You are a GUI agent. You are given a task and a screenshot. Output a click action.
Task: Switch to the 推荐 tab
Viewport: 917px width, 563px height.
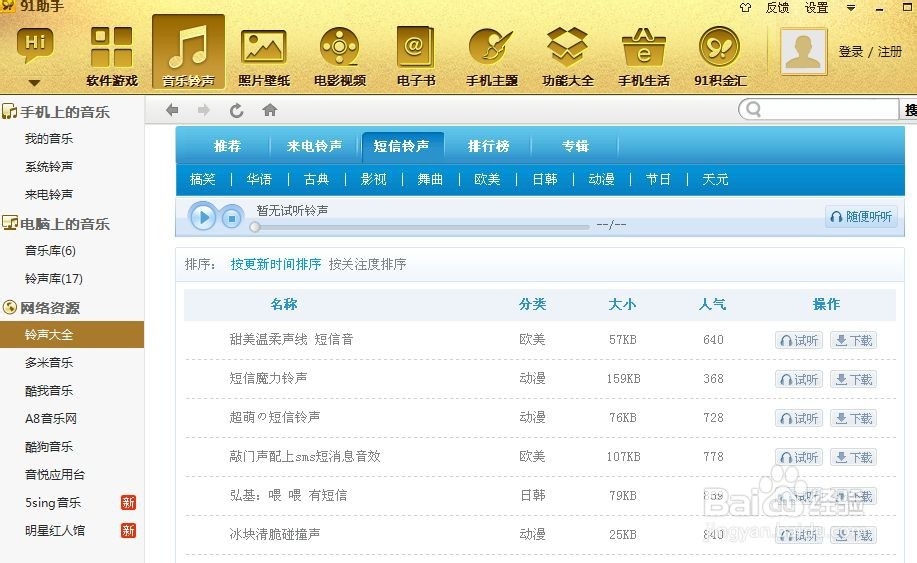click(x=227, y=146)
